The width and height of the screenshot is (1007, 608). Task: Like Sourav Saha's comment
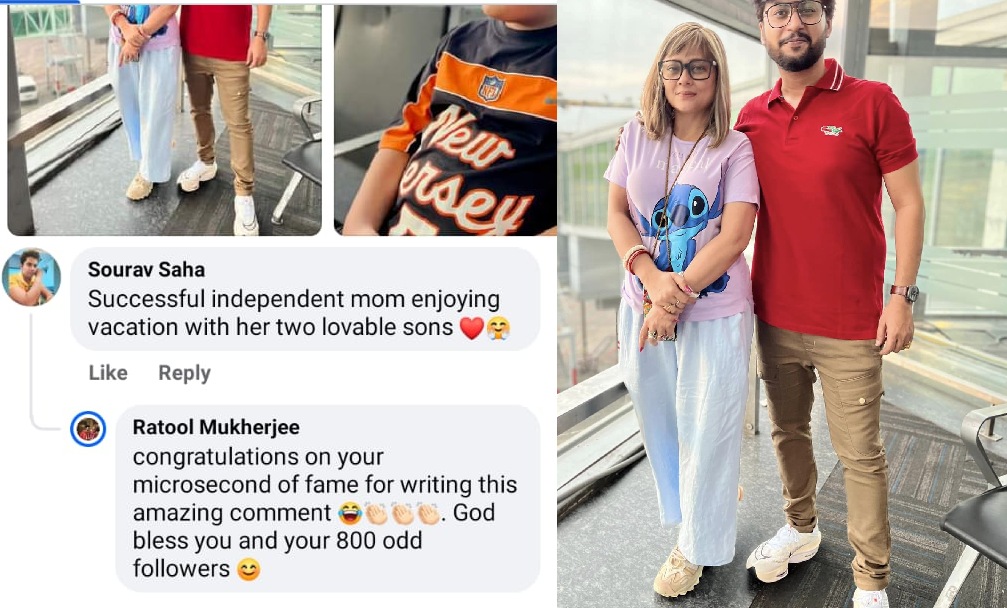[x=108, y=373]
